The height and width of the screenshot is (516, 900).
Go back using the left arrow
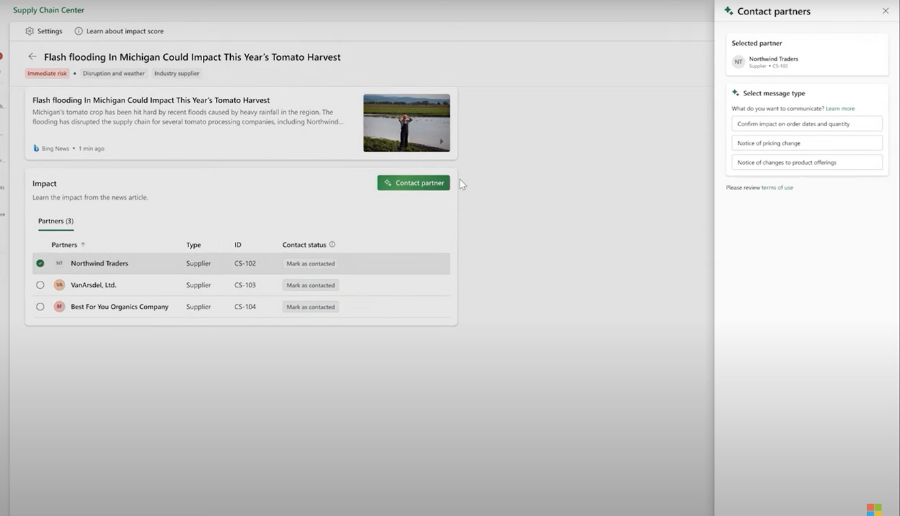tap(32, 57)
